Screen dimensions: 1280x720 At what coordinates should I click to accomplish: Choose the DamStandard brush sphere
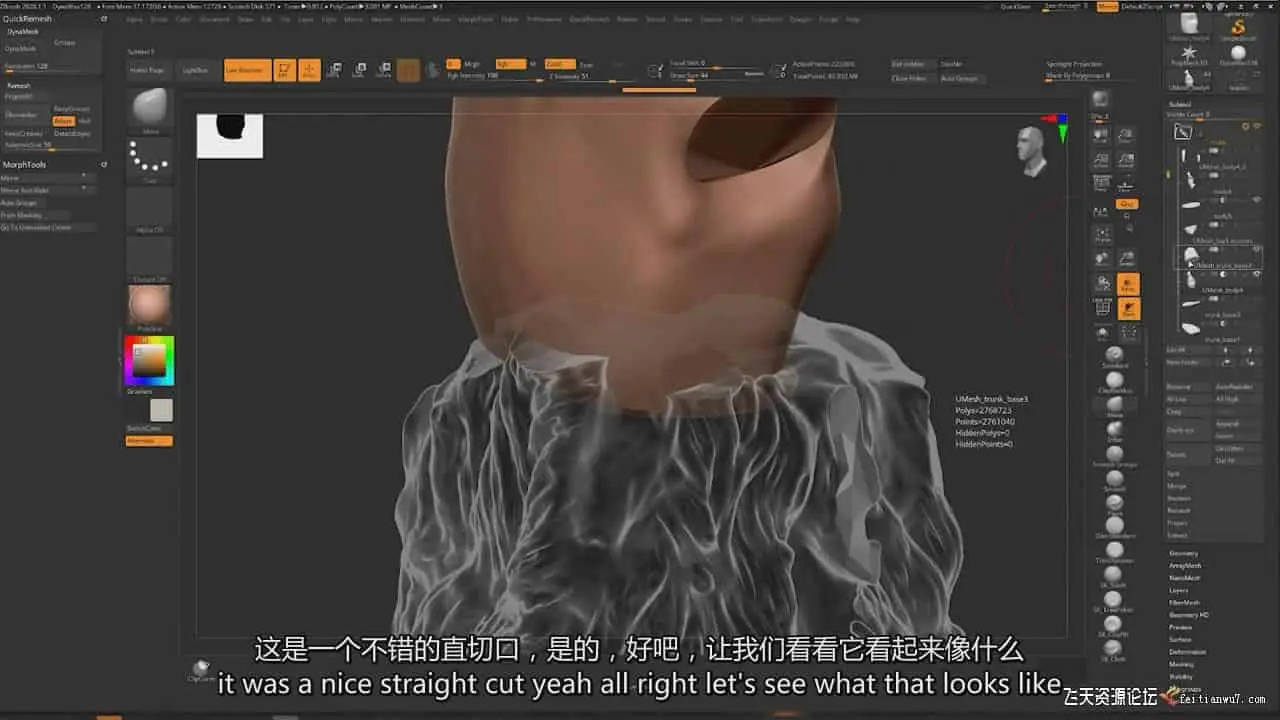(x=1114, y=527)
